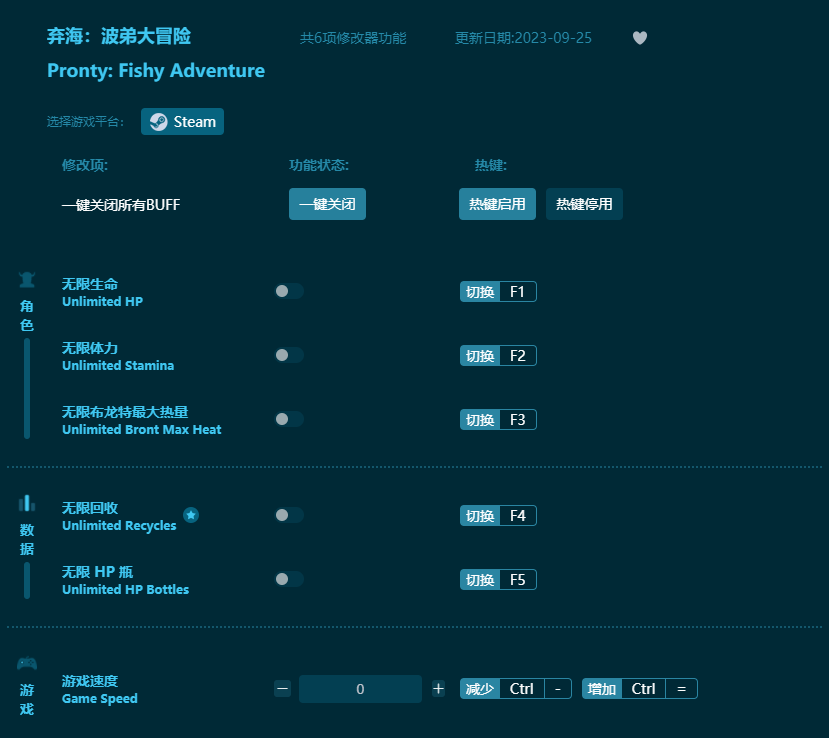
Task: Click the star badge next to Unlimited Recycles
Action: coord(191,514)
